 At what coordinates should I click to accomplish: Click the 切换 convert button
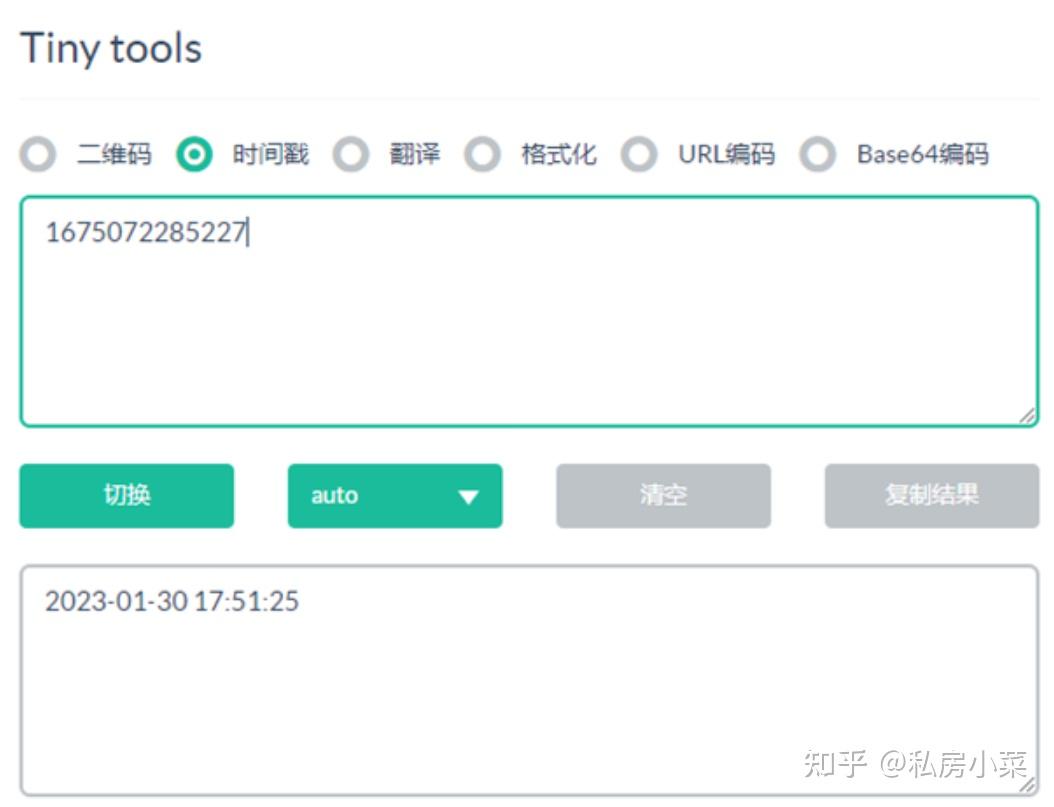click(125, 495)
